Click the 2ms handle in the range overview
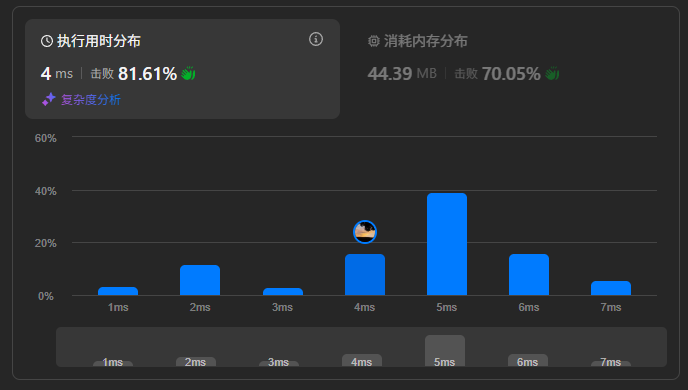 tap(196, 361)
